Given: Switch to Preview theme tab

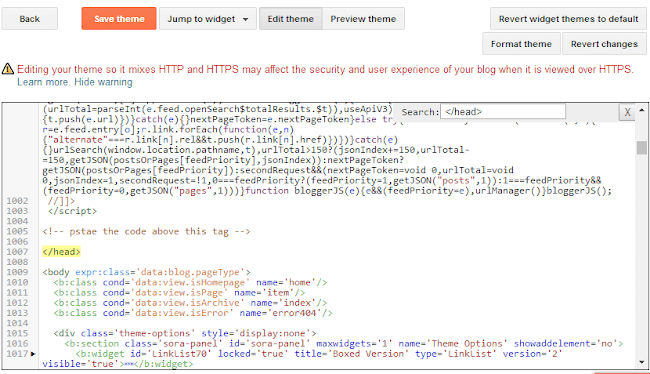Looking at the screenshot, I should [363, 19].
